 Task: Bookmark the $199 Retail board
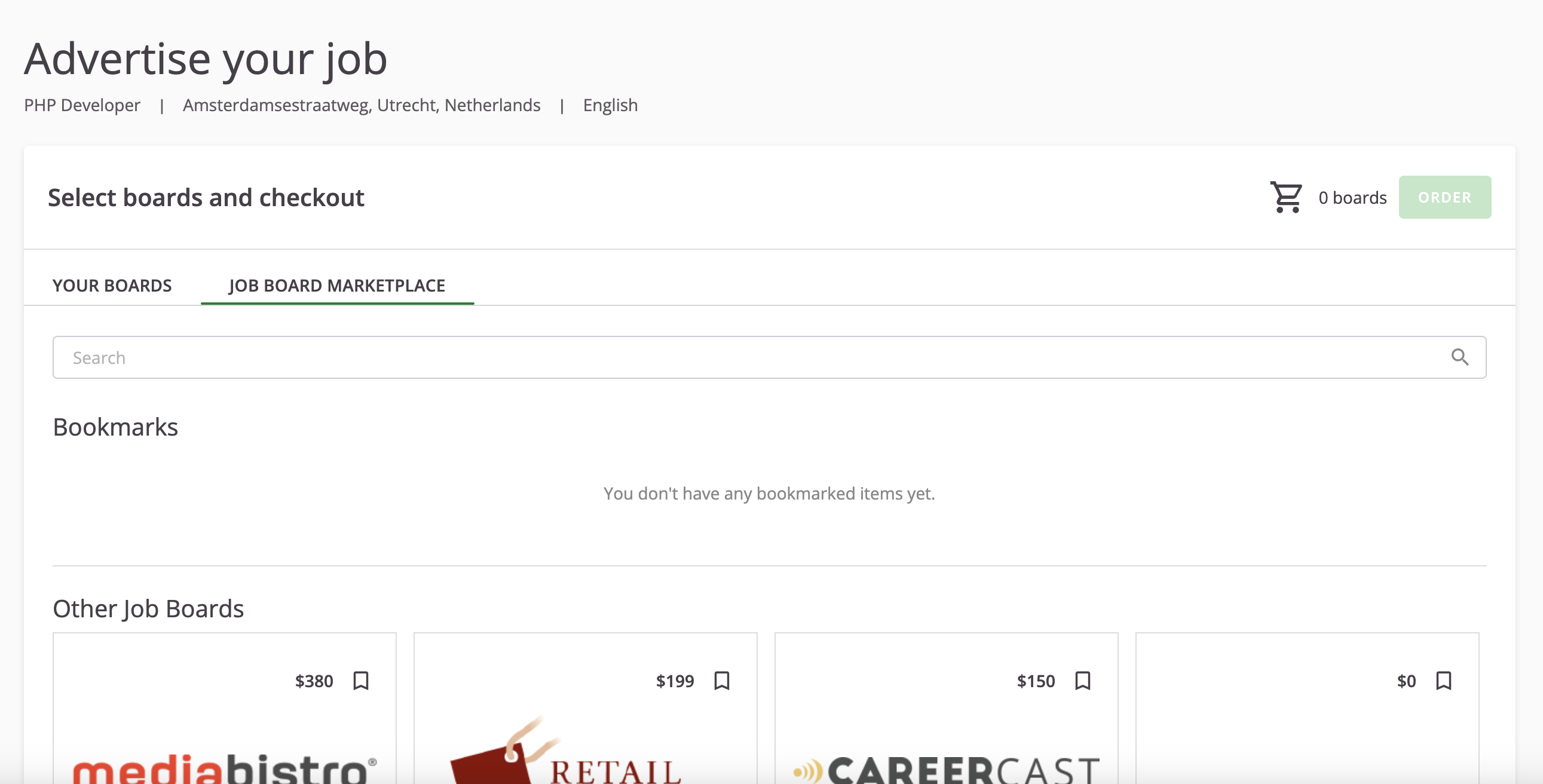721,681
